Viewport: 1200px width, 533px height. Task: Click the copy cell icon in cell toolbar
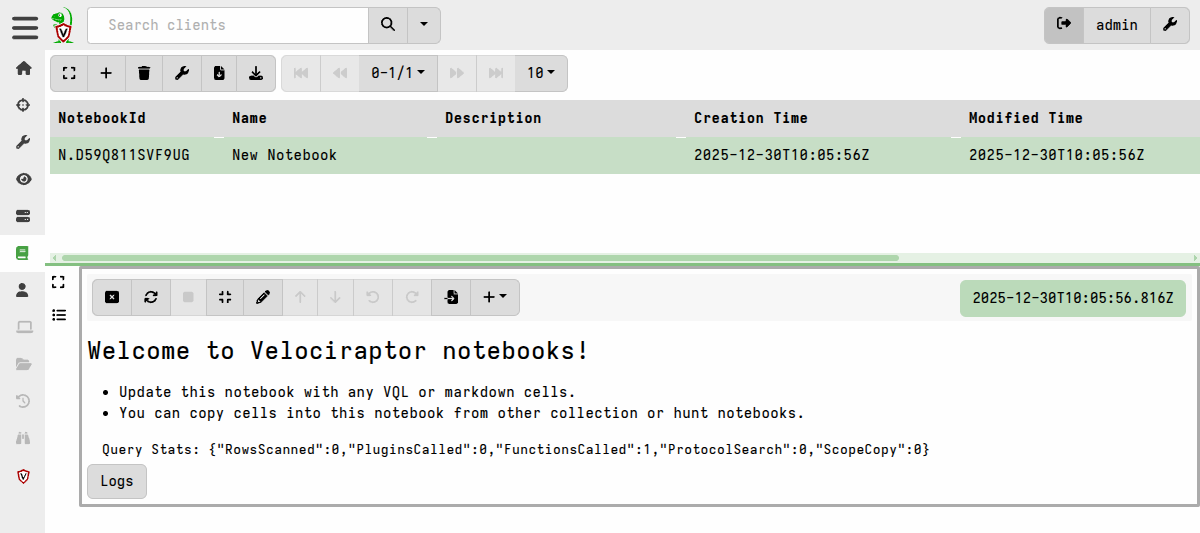pos(451,297)
